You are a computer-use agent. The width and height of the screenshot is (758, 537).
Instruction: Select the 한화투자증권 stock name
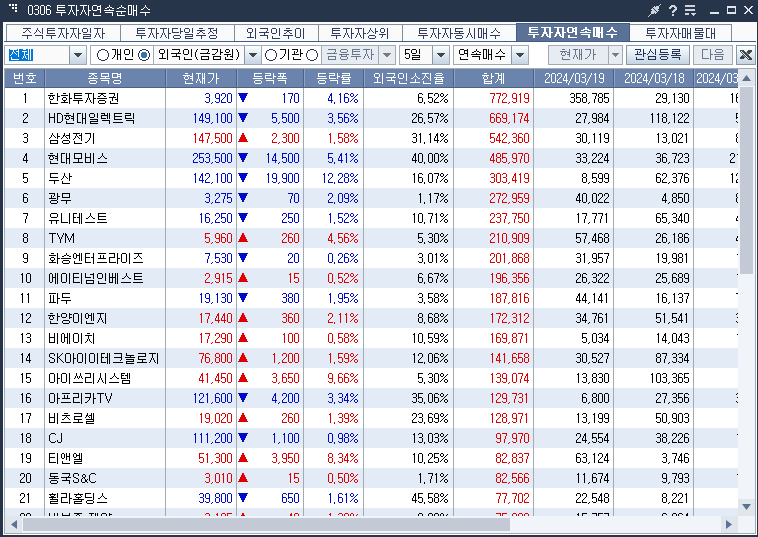click(x=83, y=98)
